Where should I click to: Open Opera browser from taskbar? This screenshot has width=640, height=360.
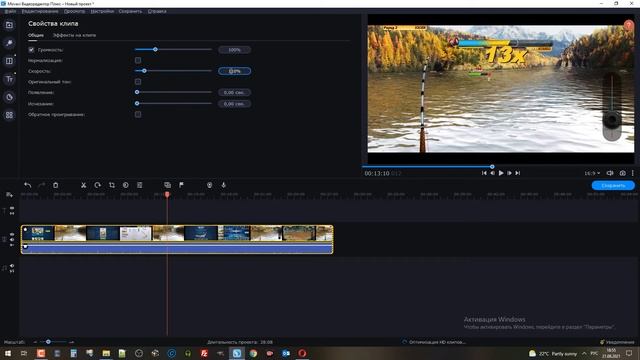click(302, 353)
